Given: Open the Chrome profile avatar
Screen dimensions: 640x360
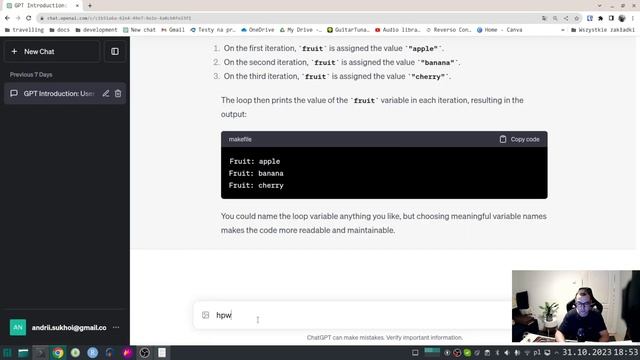Looking at the screenshot, I should point(622,18).
